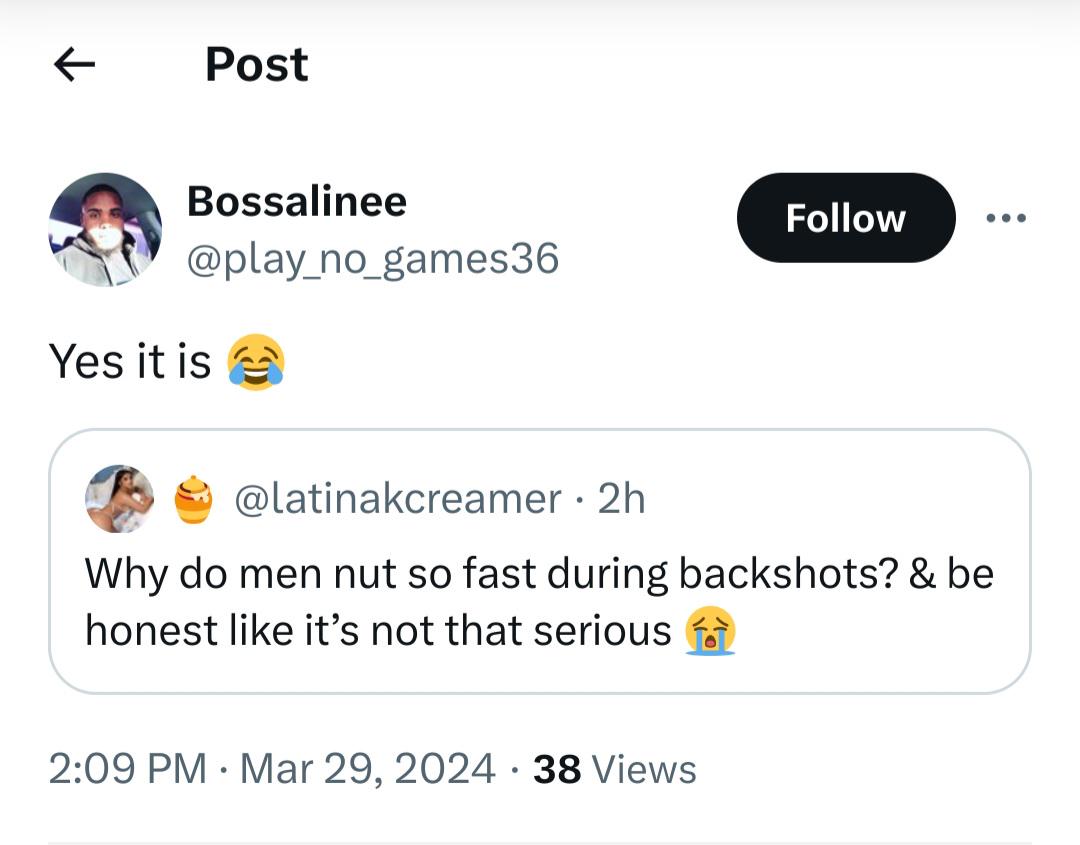
Task: Open Bossalinee's profile picture
Action: (105, 230)
